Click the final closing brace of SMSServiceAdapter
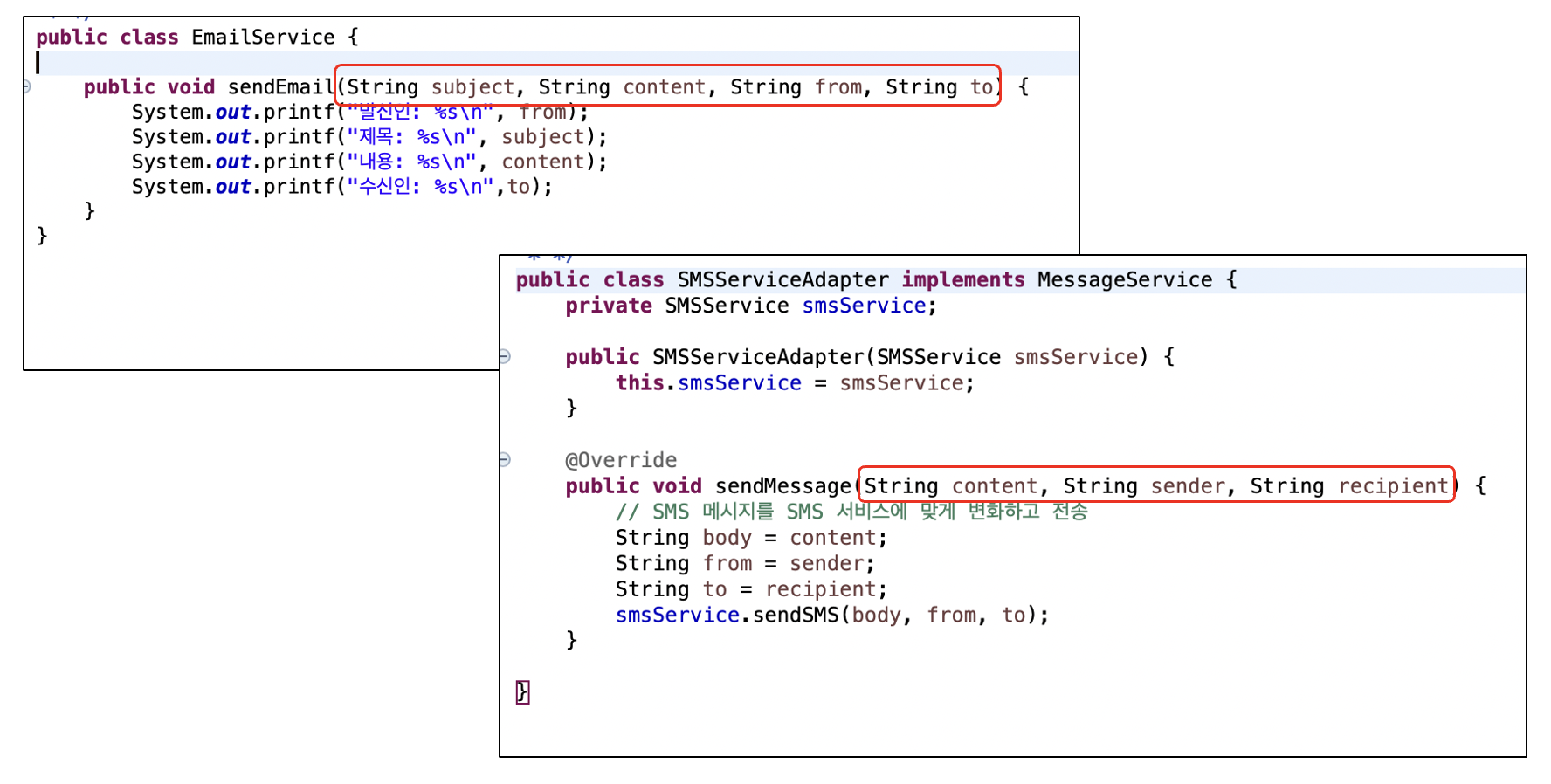This screenshot has height=784, width=1551. point(522,692)
